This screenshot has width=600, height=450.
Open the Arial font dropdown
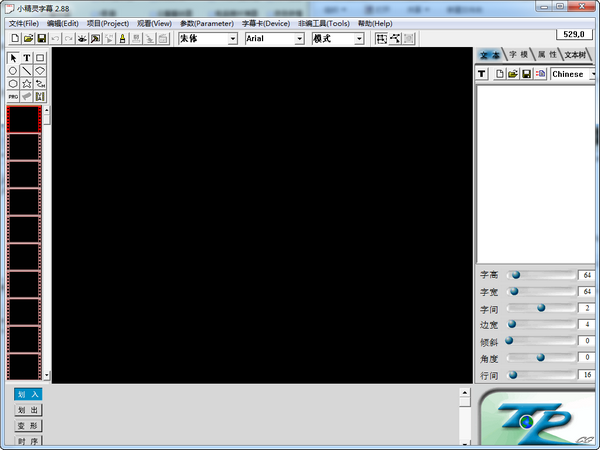300,39
